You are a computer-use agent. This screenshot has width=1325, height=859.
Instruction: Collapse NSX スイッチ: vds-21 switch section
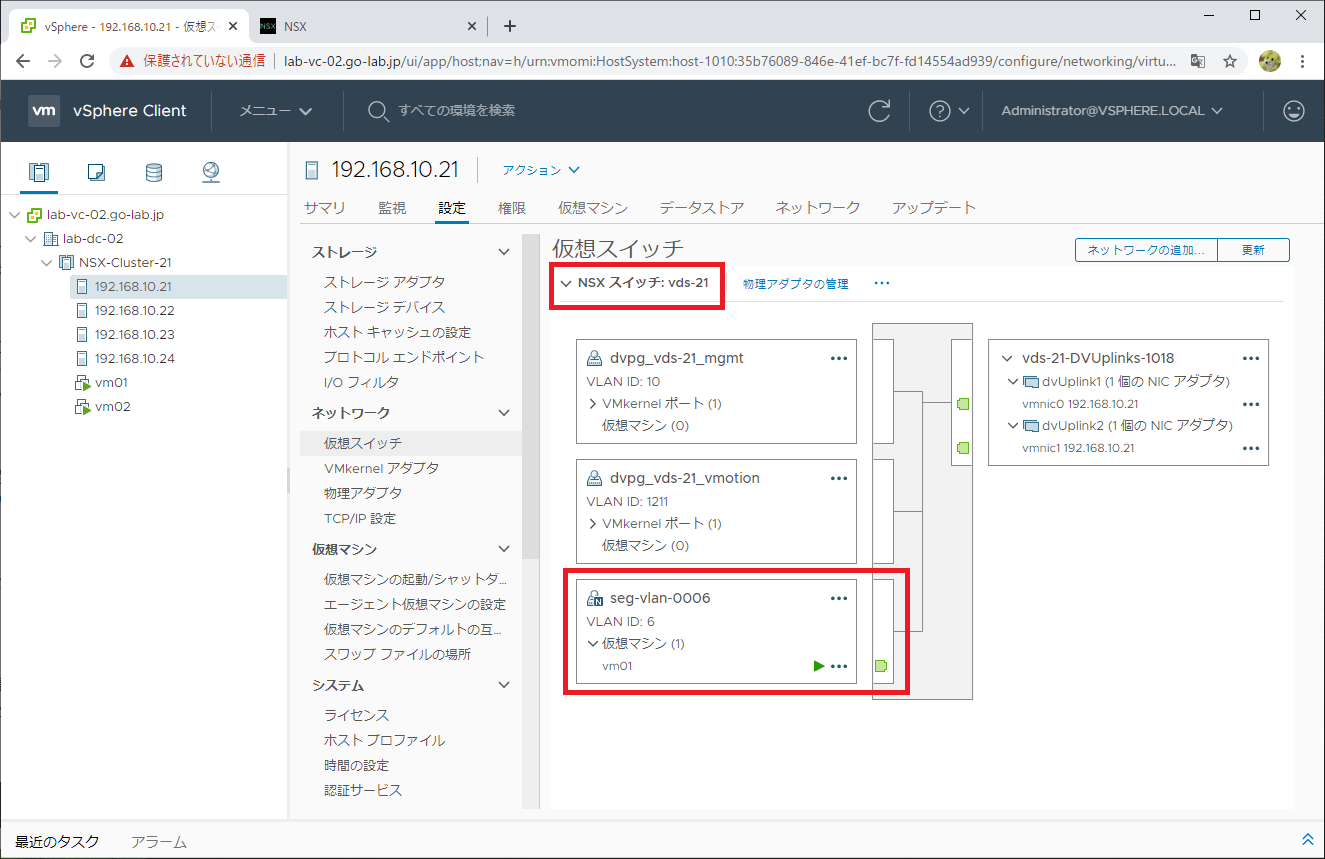[x=566, y=283]
